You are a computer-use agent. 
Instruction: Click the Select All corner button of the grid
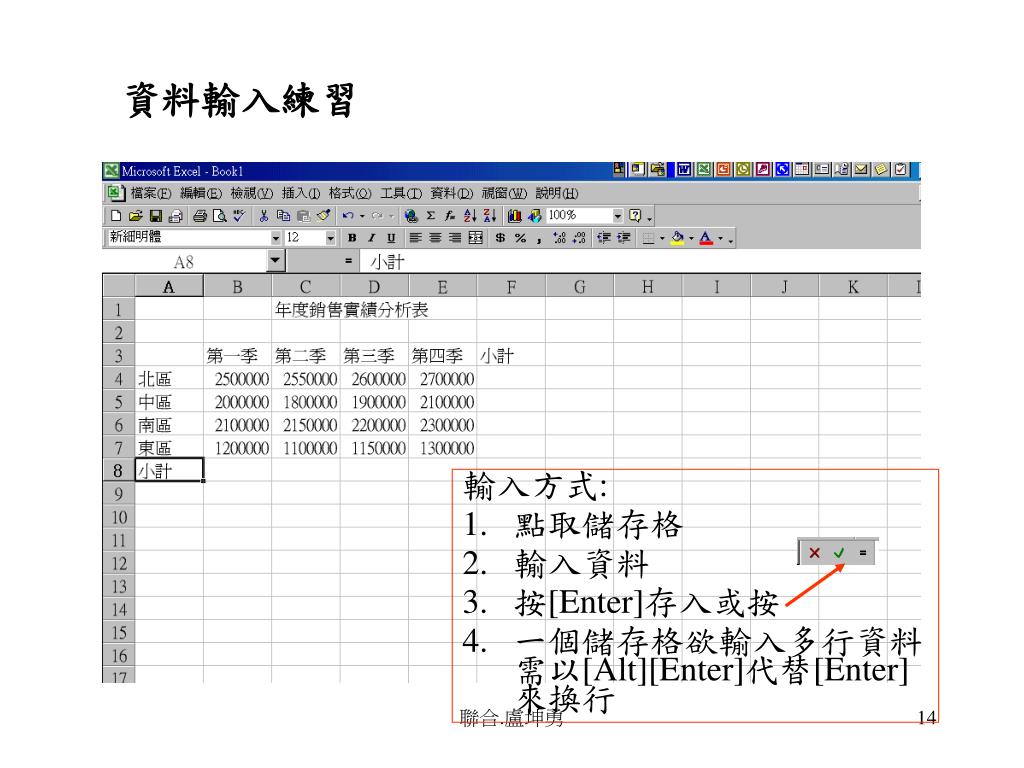pyautogui.click(x=119, y=287)
